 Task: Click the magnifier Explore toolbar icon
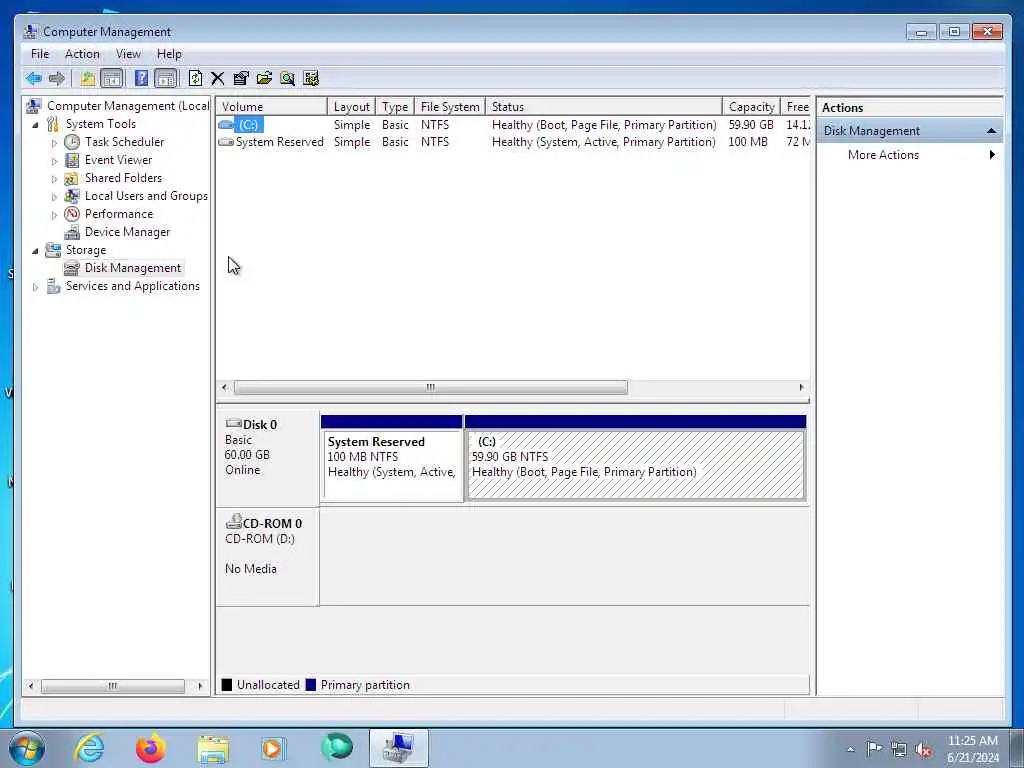287,79
